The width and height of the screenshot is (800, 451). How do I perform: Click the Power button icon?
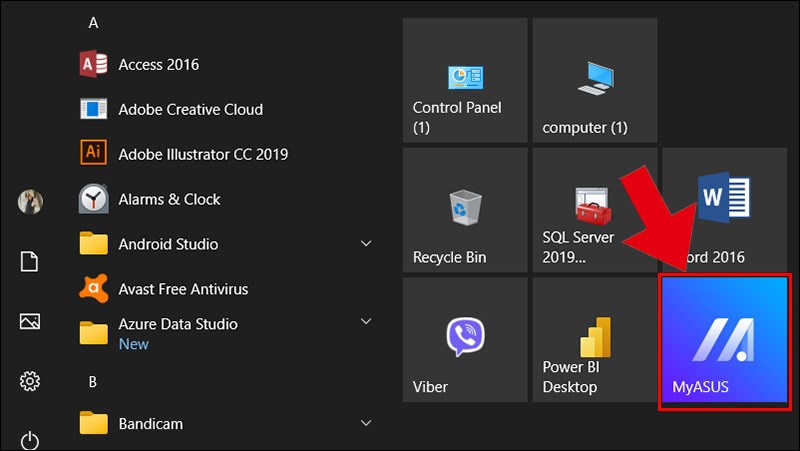(30, 441)
